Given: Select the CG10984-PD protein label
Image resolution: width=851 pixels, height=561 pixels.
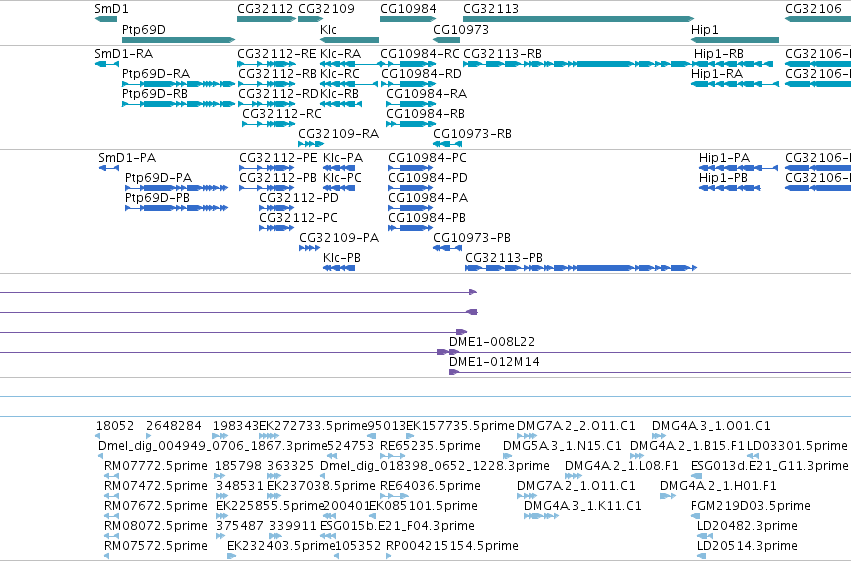Looking at the screenshot, I should pyautogui.click(x=428, y=177).
